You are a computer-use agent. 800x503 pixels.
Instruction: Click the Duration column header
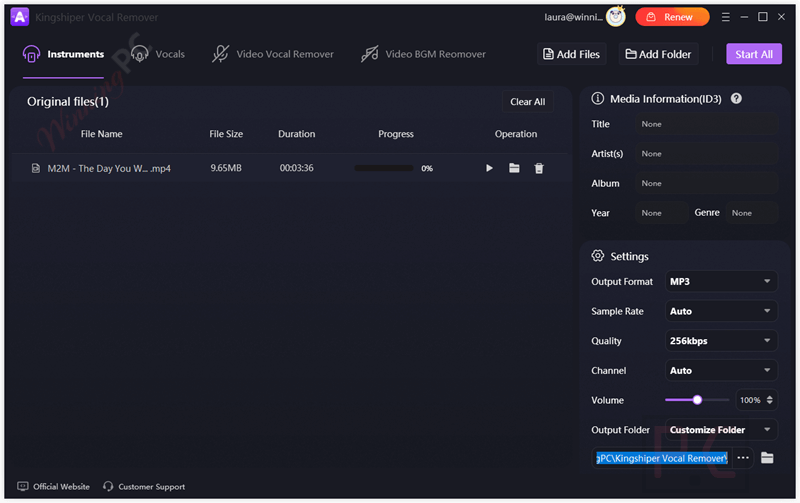[296, 134]
